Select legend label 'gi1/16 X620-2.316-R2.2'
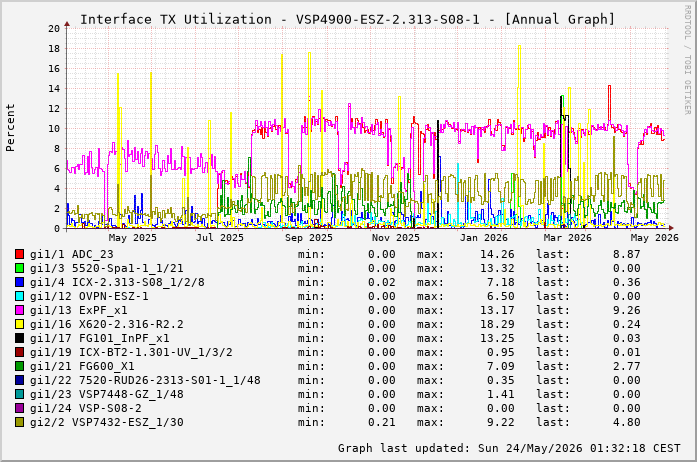This screenshot has height=462, width=697. (106, 324)
